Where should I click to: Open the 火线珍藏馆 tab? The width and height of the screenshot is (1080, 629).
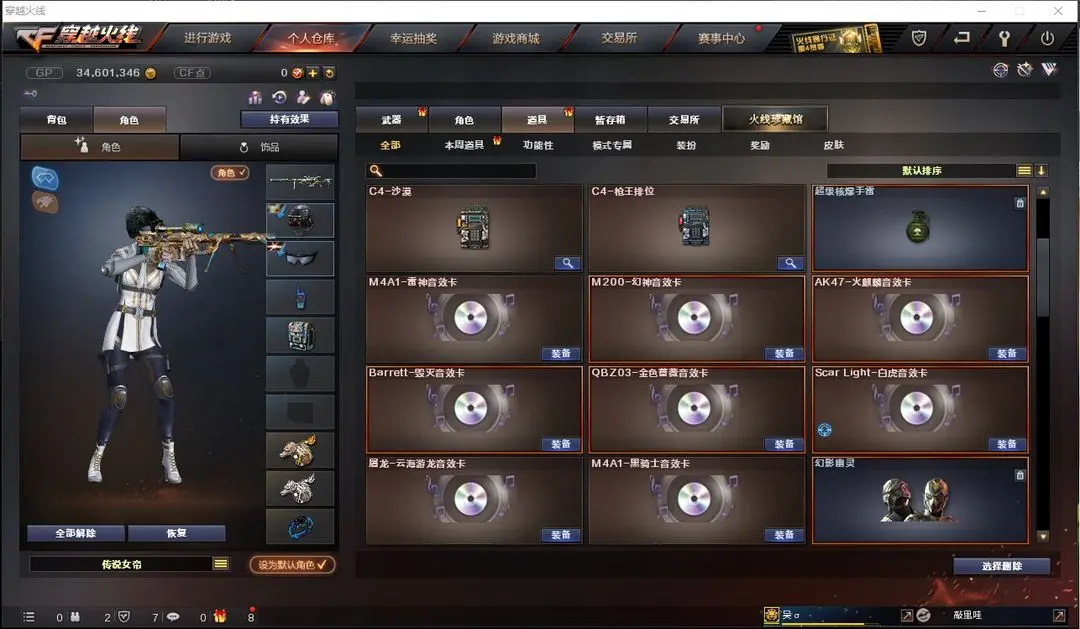pos(776,119)
